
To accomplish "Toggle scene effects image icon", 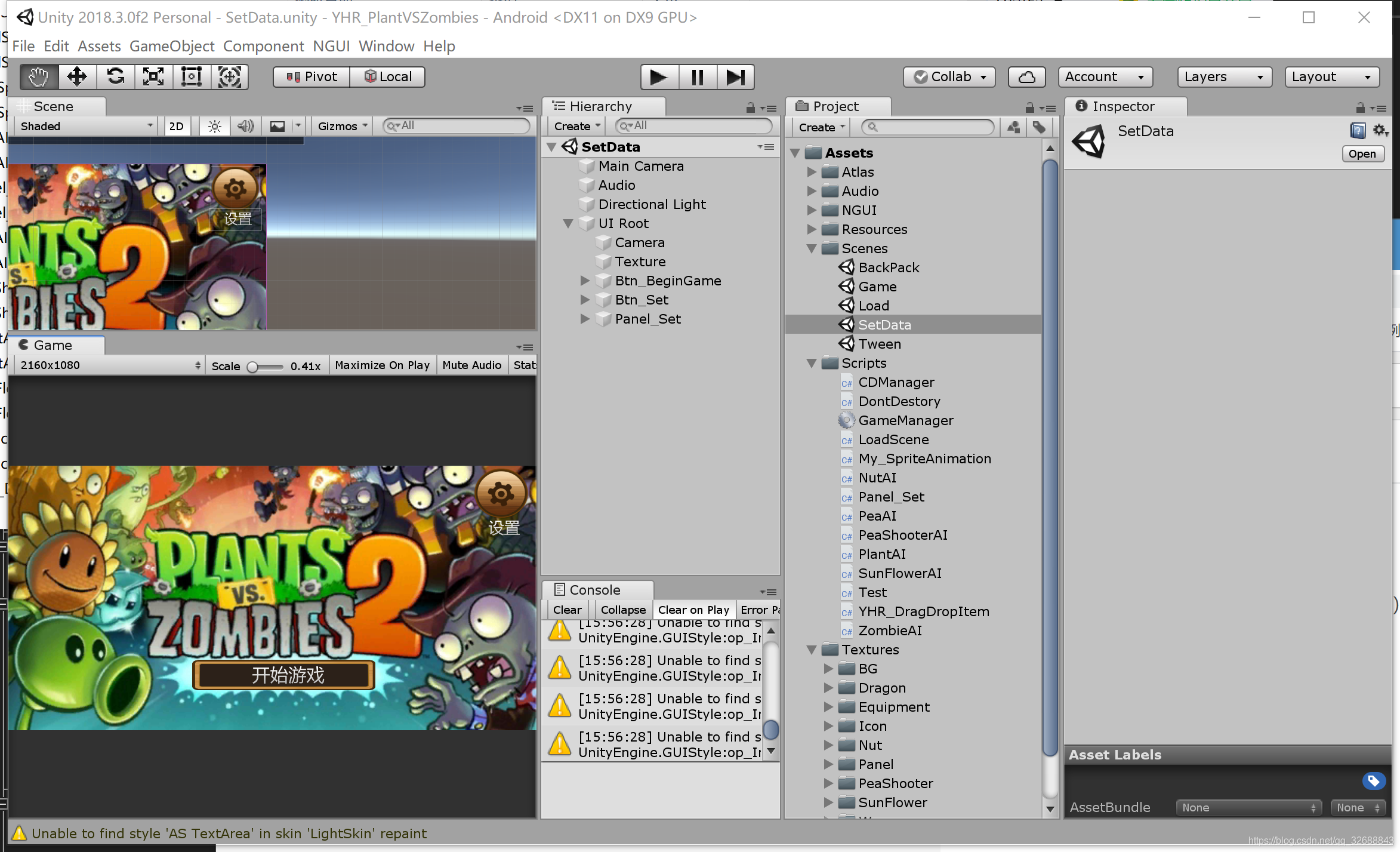I will pyautogui.click(x=277, y=126).
